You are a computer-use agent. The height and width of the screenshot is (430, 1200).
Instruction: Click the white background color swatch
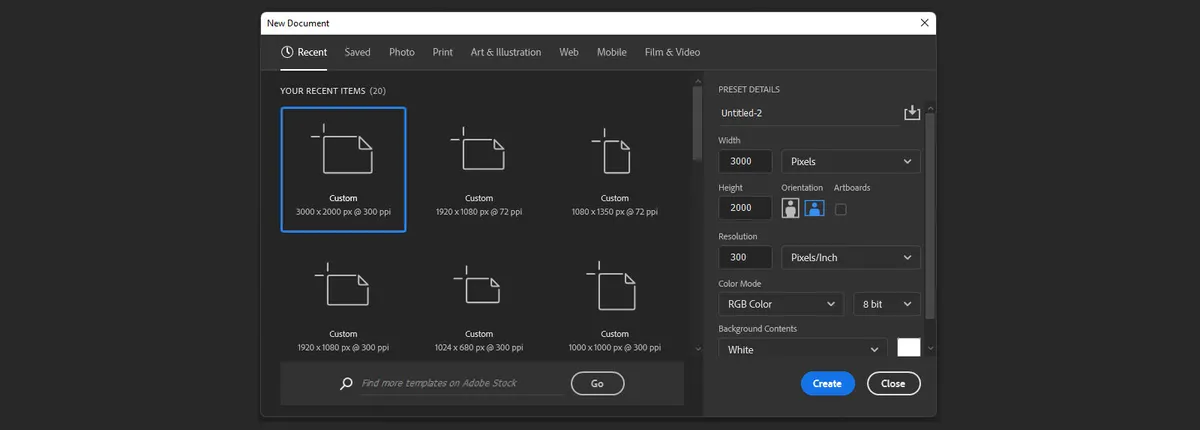[x=908, y=348]
